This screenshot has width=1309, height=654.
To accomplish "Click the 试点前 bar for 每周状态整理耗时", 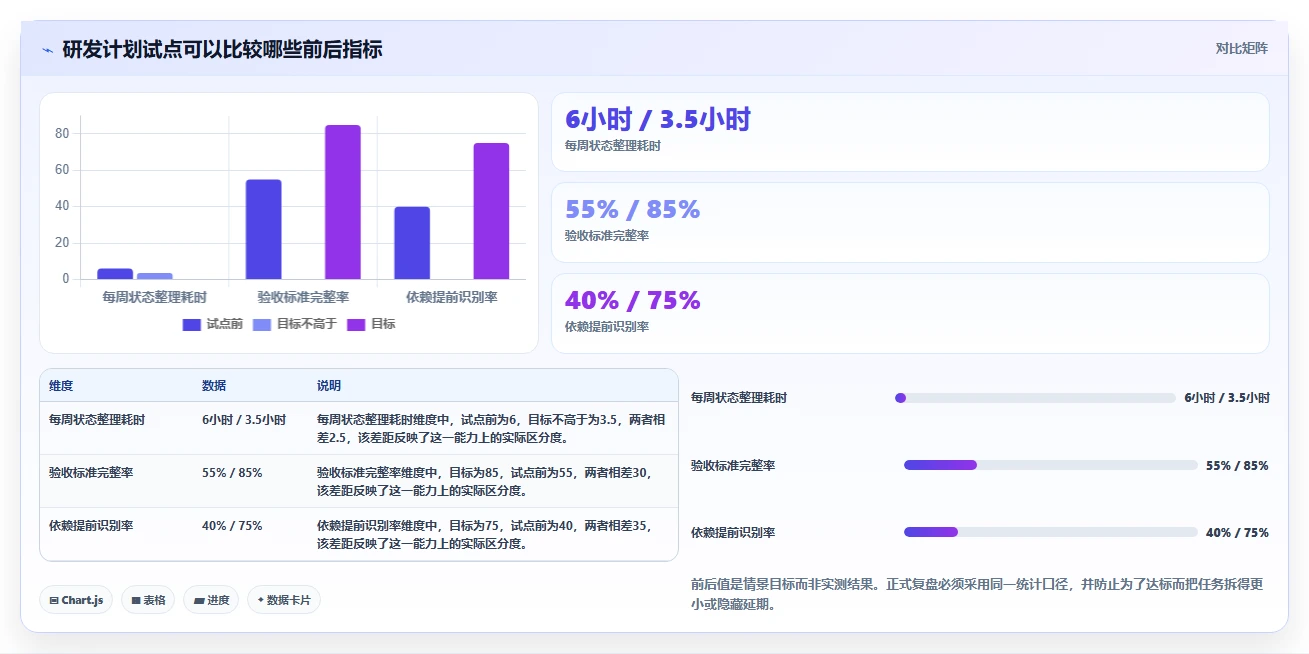I will pyautogui.click(x=115, y=274).
